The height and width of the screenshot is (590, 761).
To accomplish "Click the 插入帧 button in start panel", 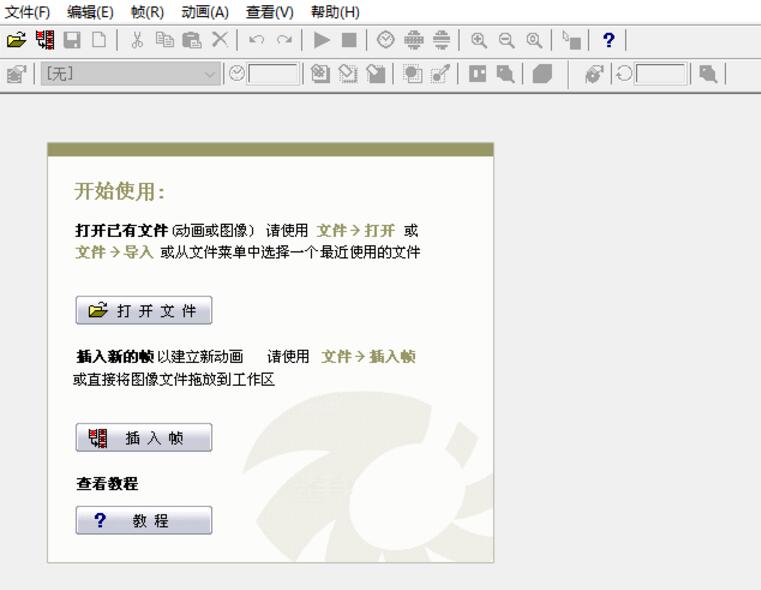I will [144, 437].
